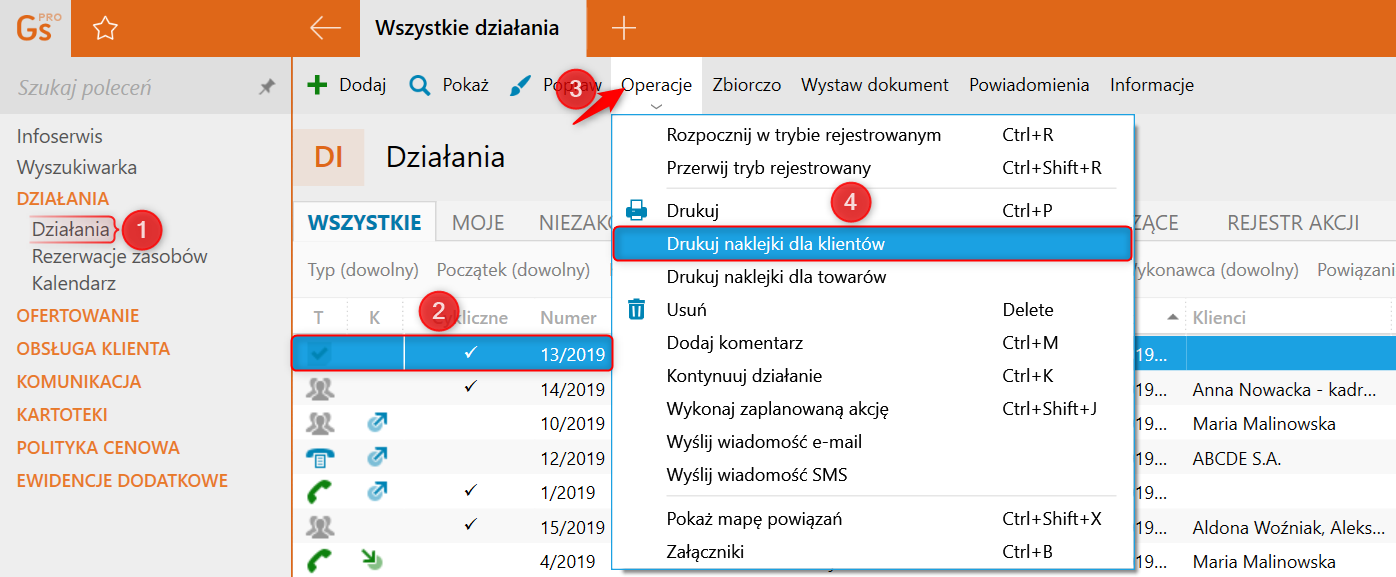The width and height of the screenshot is (1396, 577).
Task: Focus the Szukaj poleceń search field
Action: 130,88
